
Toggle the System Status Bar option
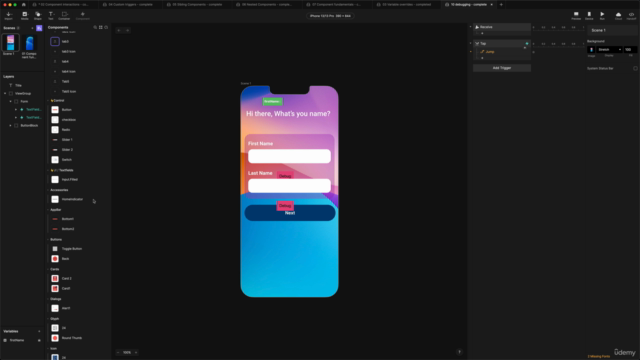635,68
